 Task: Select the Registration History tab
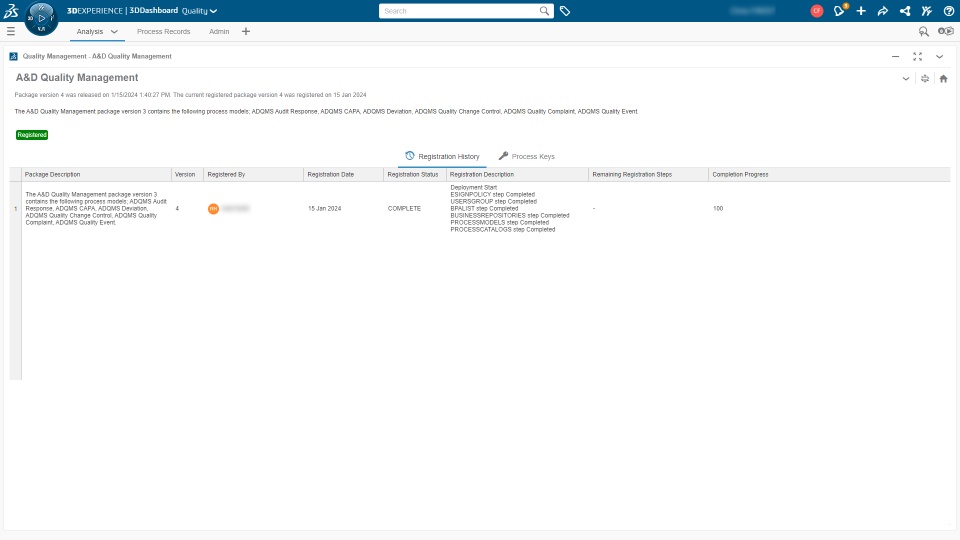click(442, 156)
